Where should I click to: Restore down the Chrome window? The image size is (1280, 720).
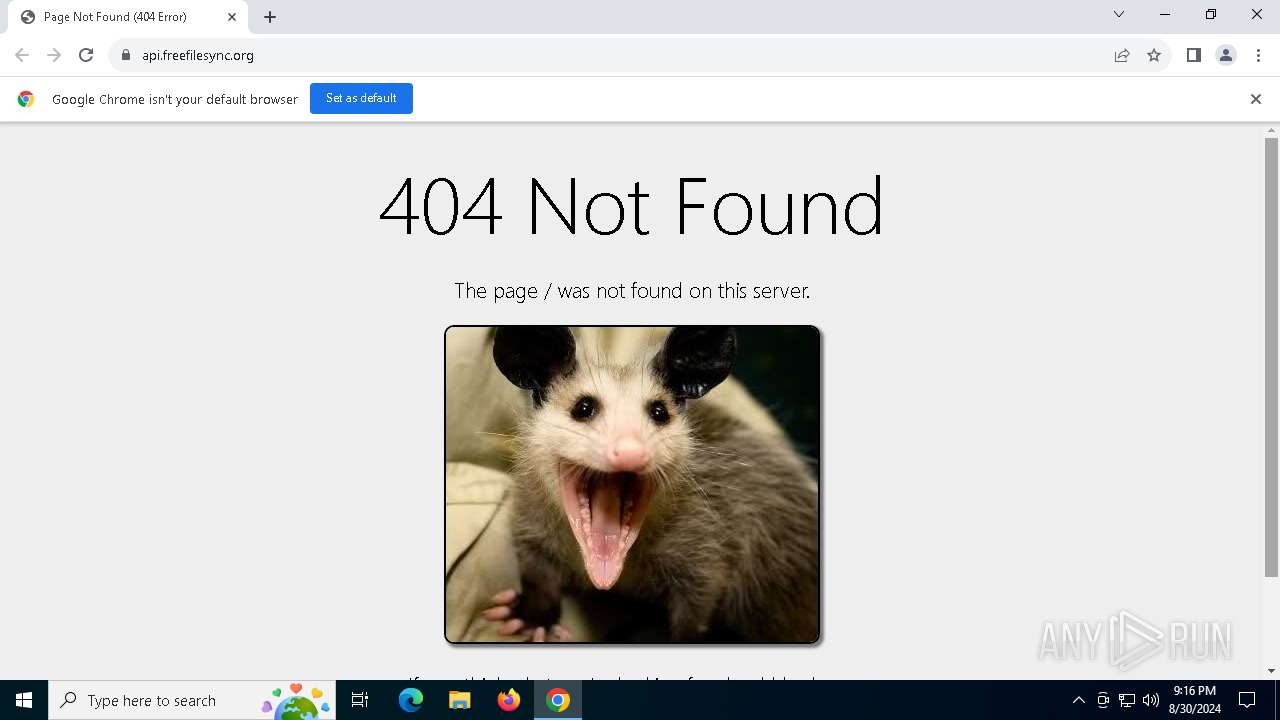tap(1211, 15)
